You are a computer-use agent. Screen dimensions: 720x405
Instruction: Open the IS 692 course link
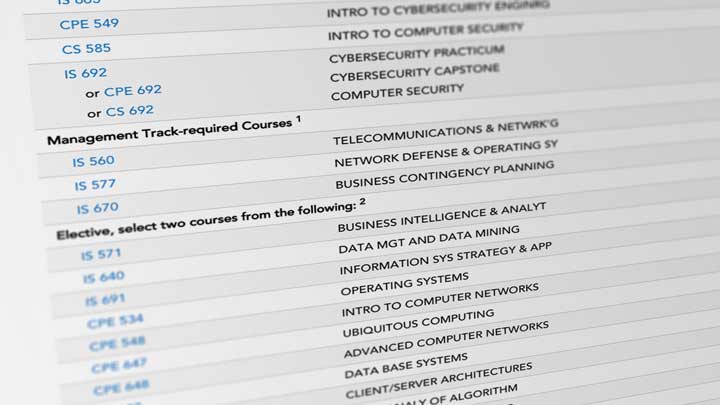[x=85, y=73]
